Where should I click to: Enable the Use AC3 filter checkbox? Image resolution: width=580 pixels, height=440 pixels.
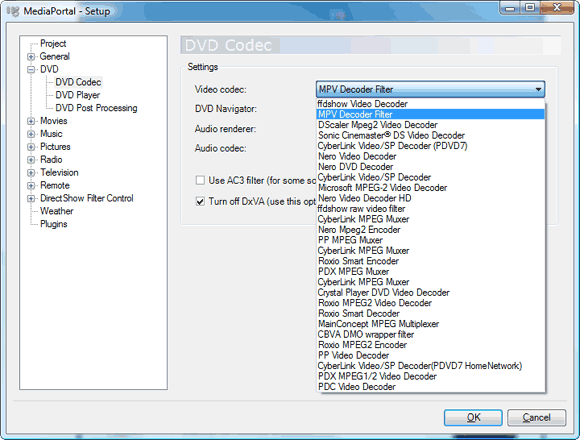200,180
